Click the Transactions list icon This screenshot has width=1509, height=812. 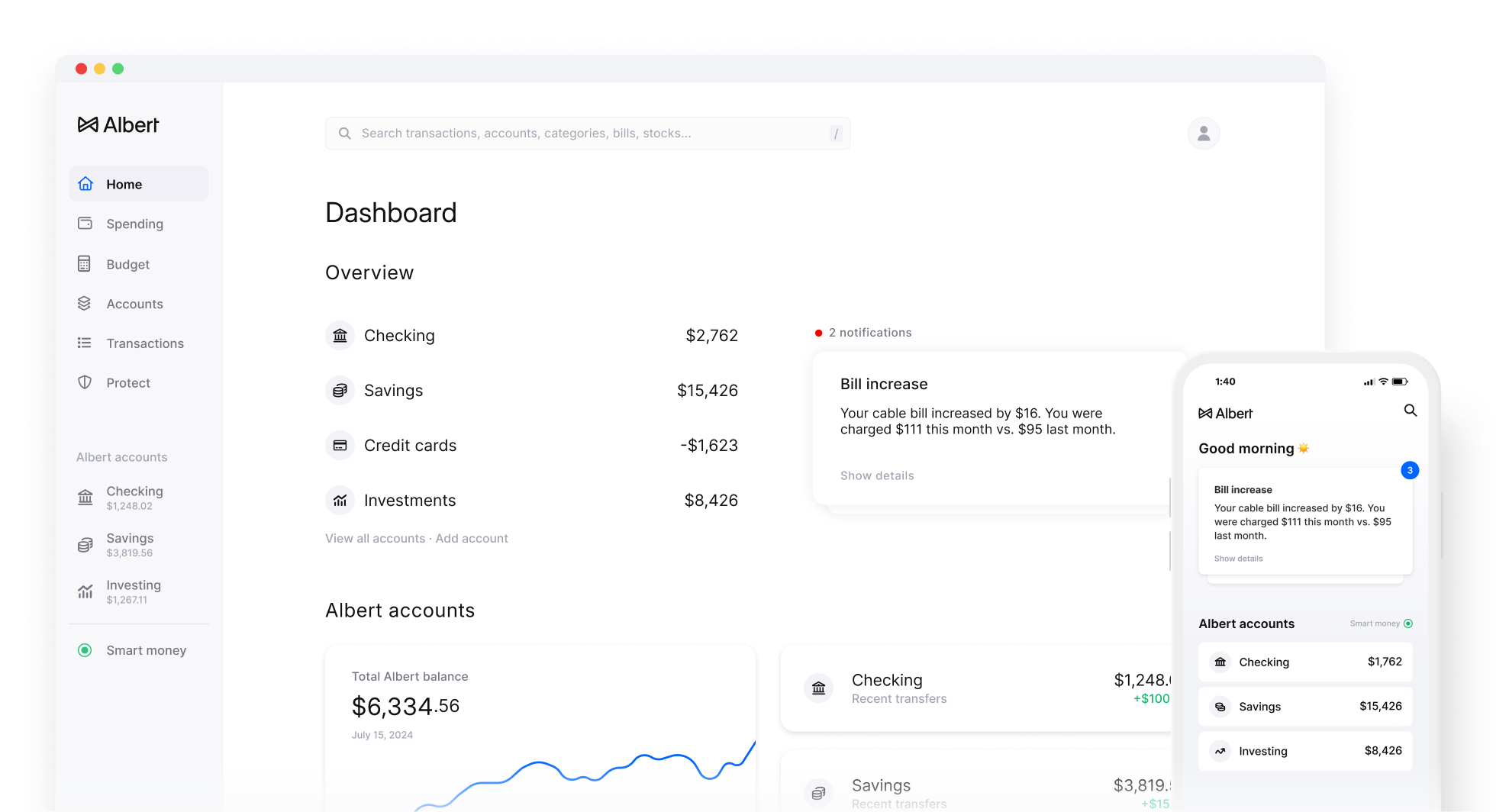click(85, 343)
